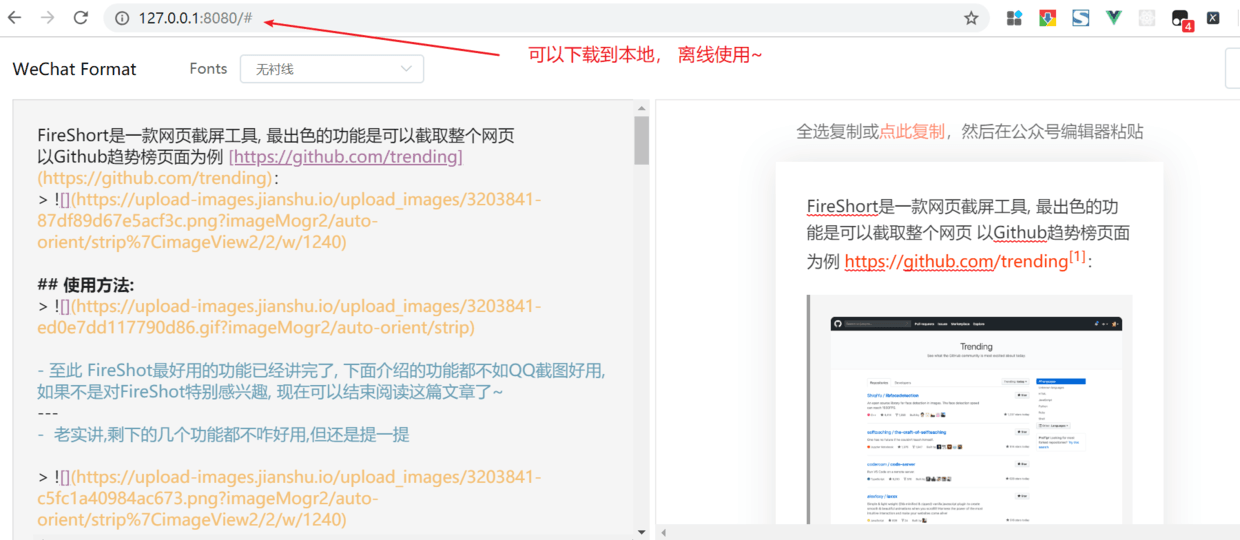Image resolution: width=1240 pixels, height=540 pixels.
Task: Click the 87df89d67e5acf3c.png image URL line
Action: (290, 220)
